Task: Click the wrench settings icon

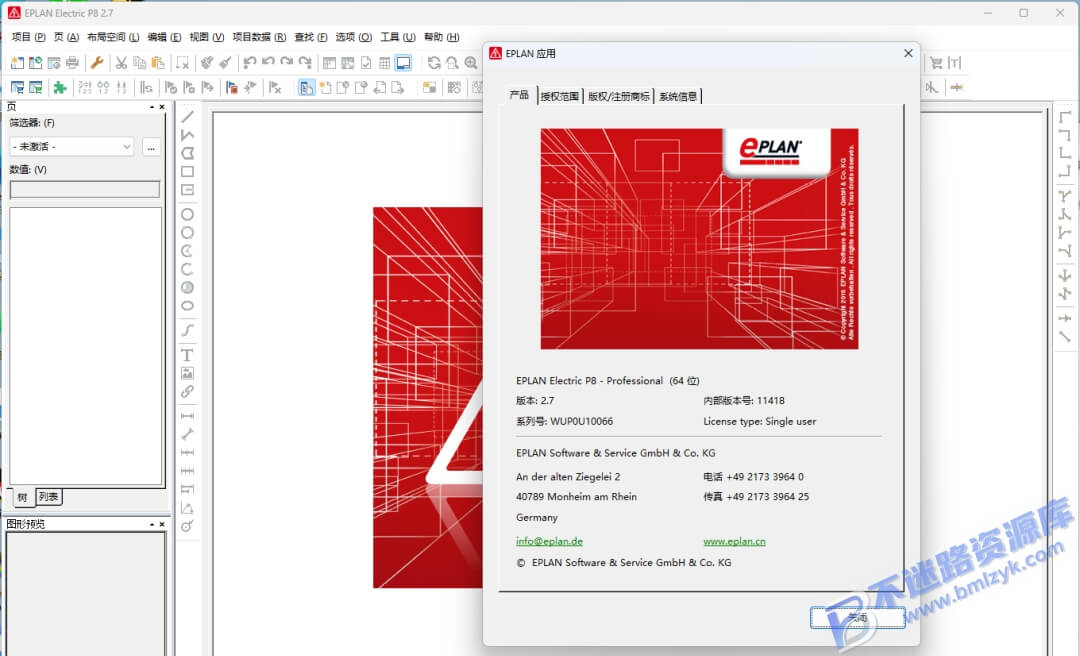Action: click(x=96, y=63)
